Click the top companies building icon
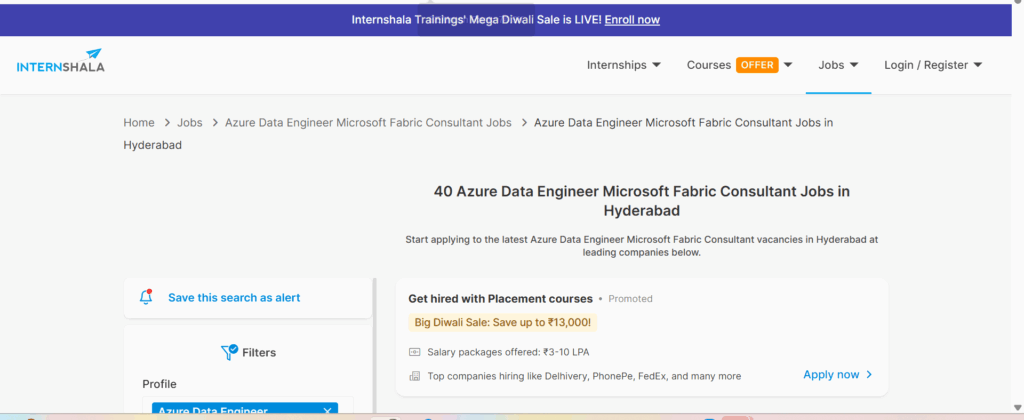 (415, 376)
